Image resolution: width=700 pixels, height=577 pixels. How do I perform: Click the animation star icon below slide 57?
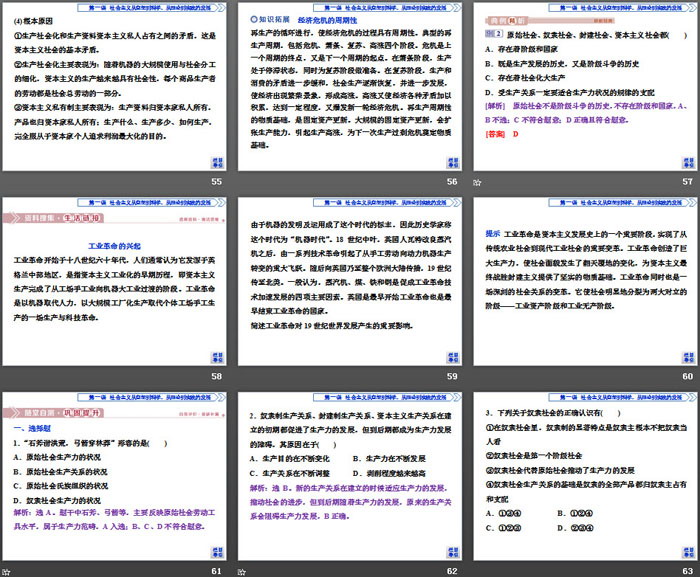(x=478, y=182)
